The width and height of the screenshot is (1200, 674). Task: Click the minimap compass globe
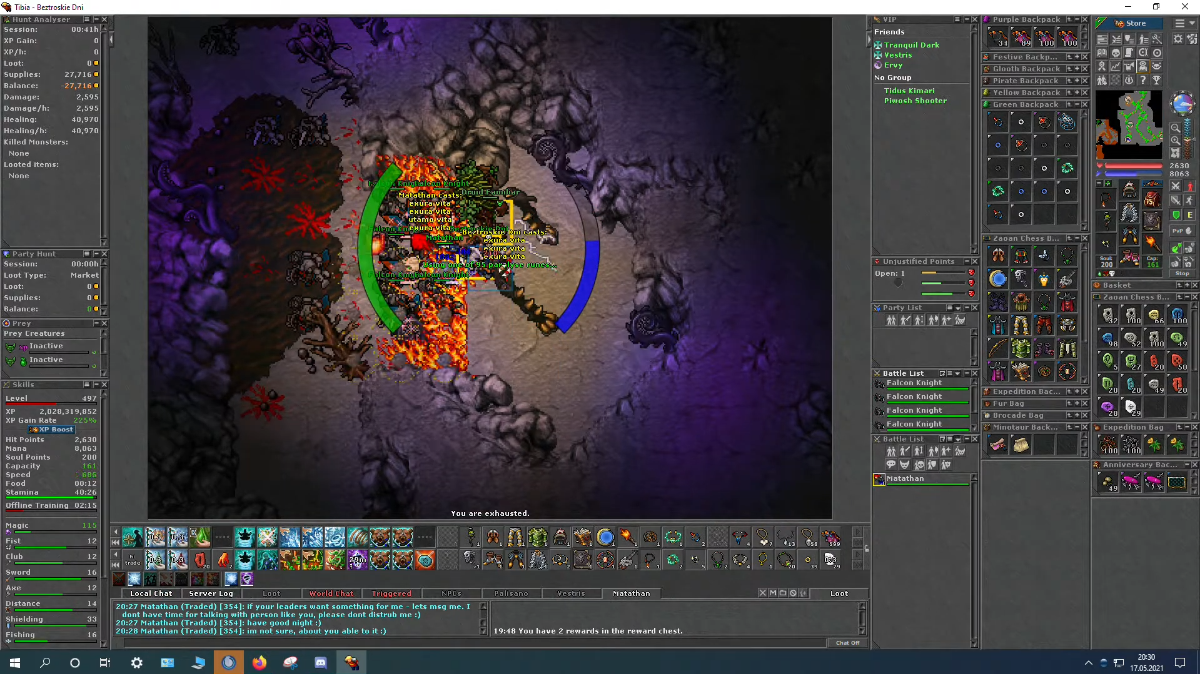[1182, 105]
